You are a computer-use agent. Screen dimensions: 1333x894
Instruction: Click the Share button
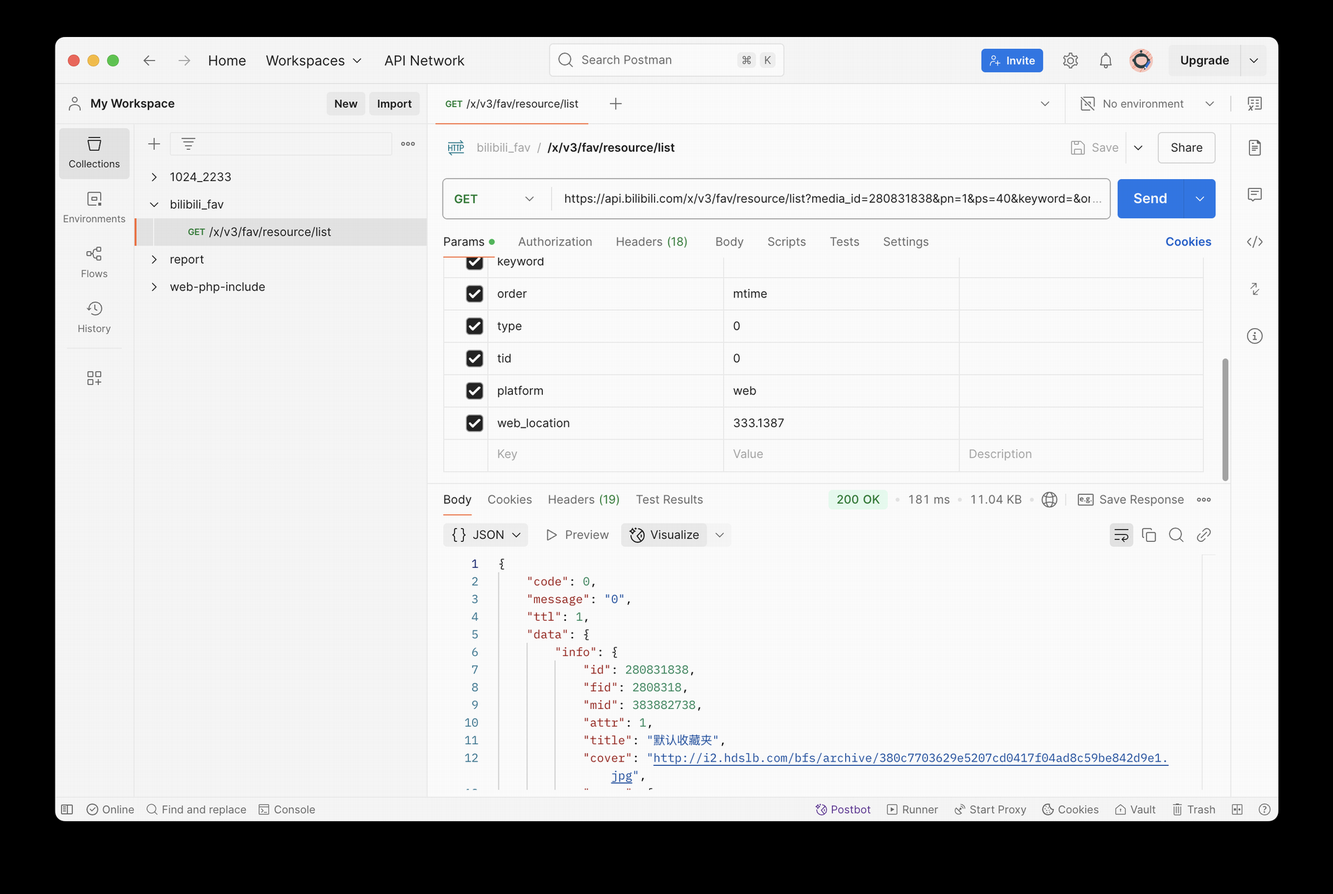1186,147
